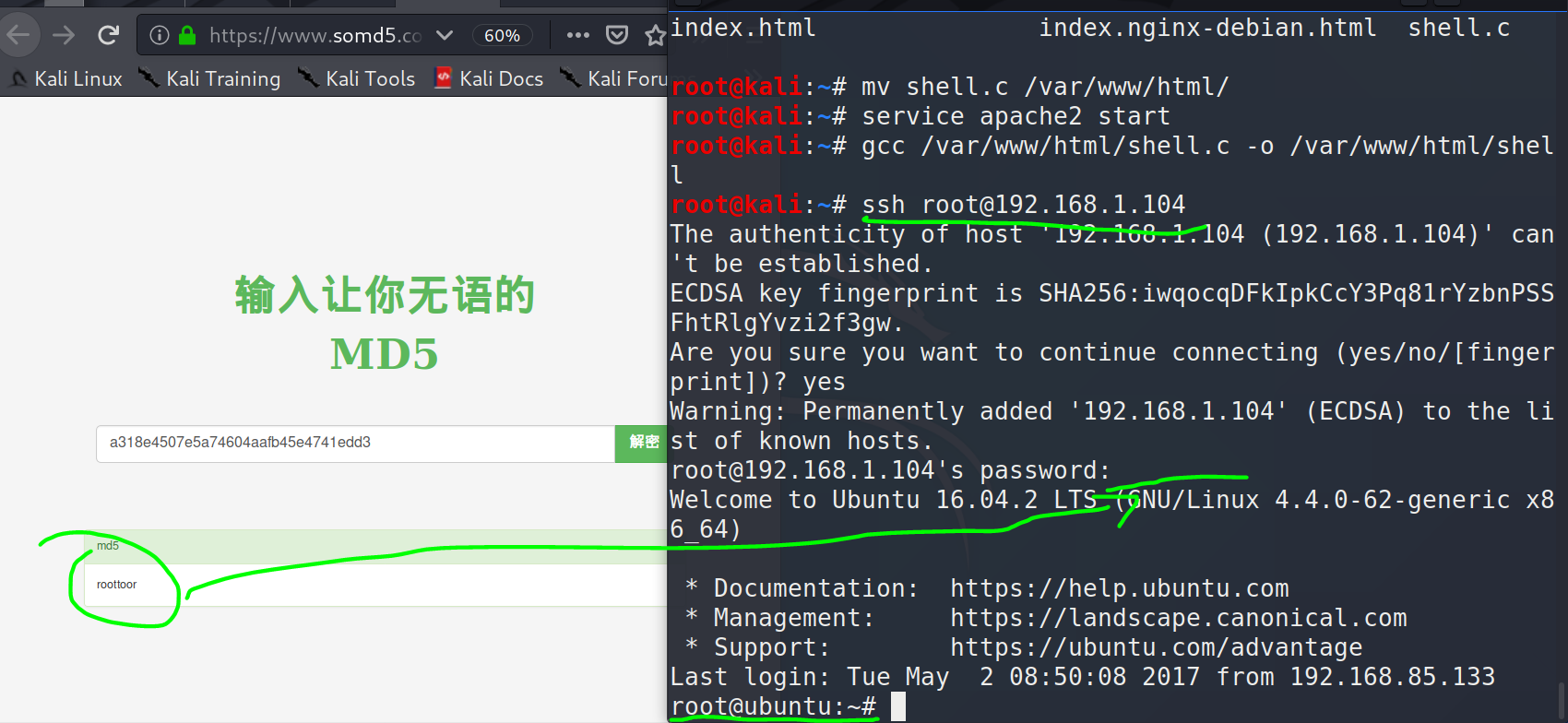The width and height of the screenshot is (1568, 723).
Task: Open the Kali Training bookmark
Action: pyautogui.click(x=210, y=79)
